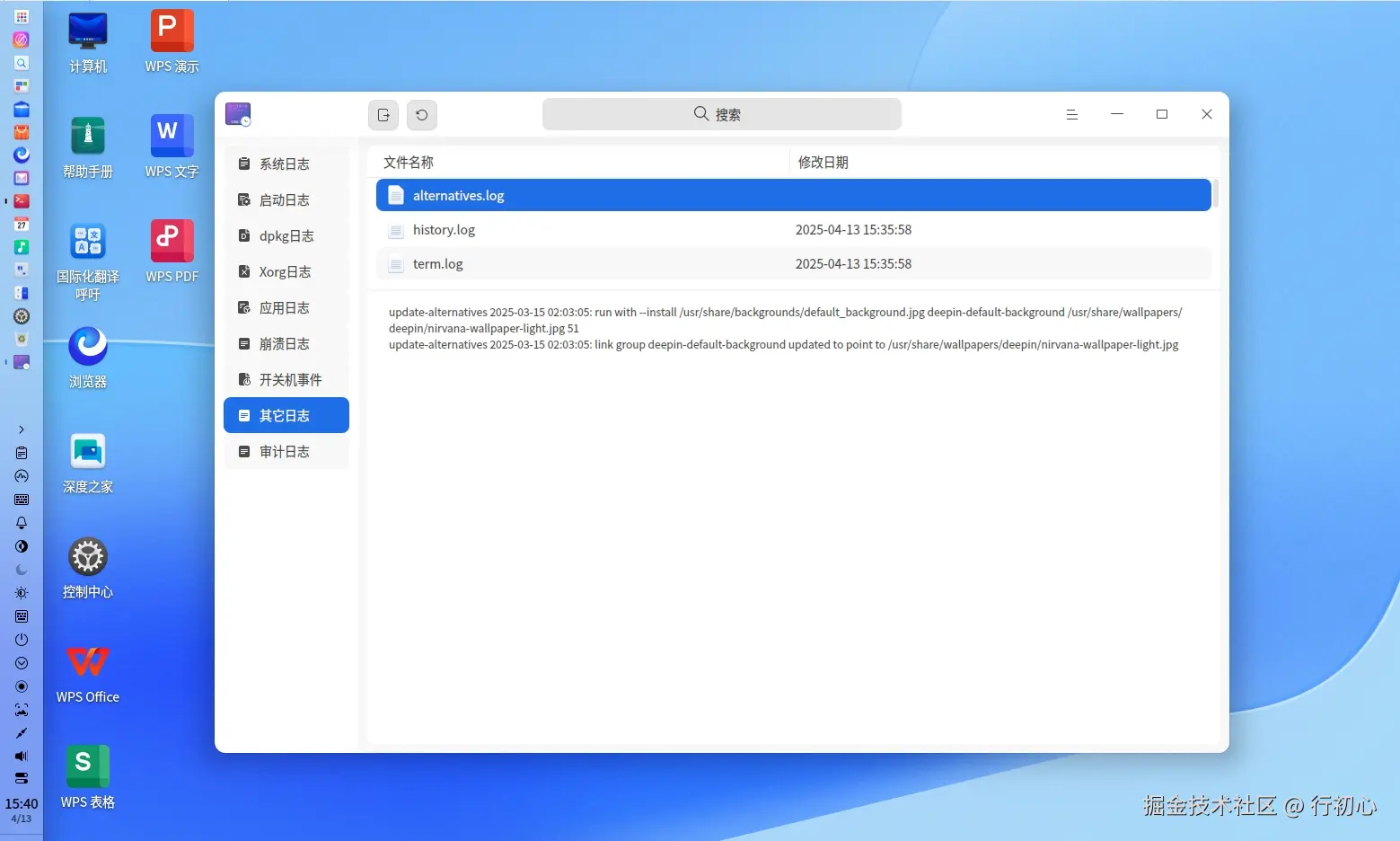Minimize the log viewer window
1400x841 pixels.
(x=1117, y=114)
